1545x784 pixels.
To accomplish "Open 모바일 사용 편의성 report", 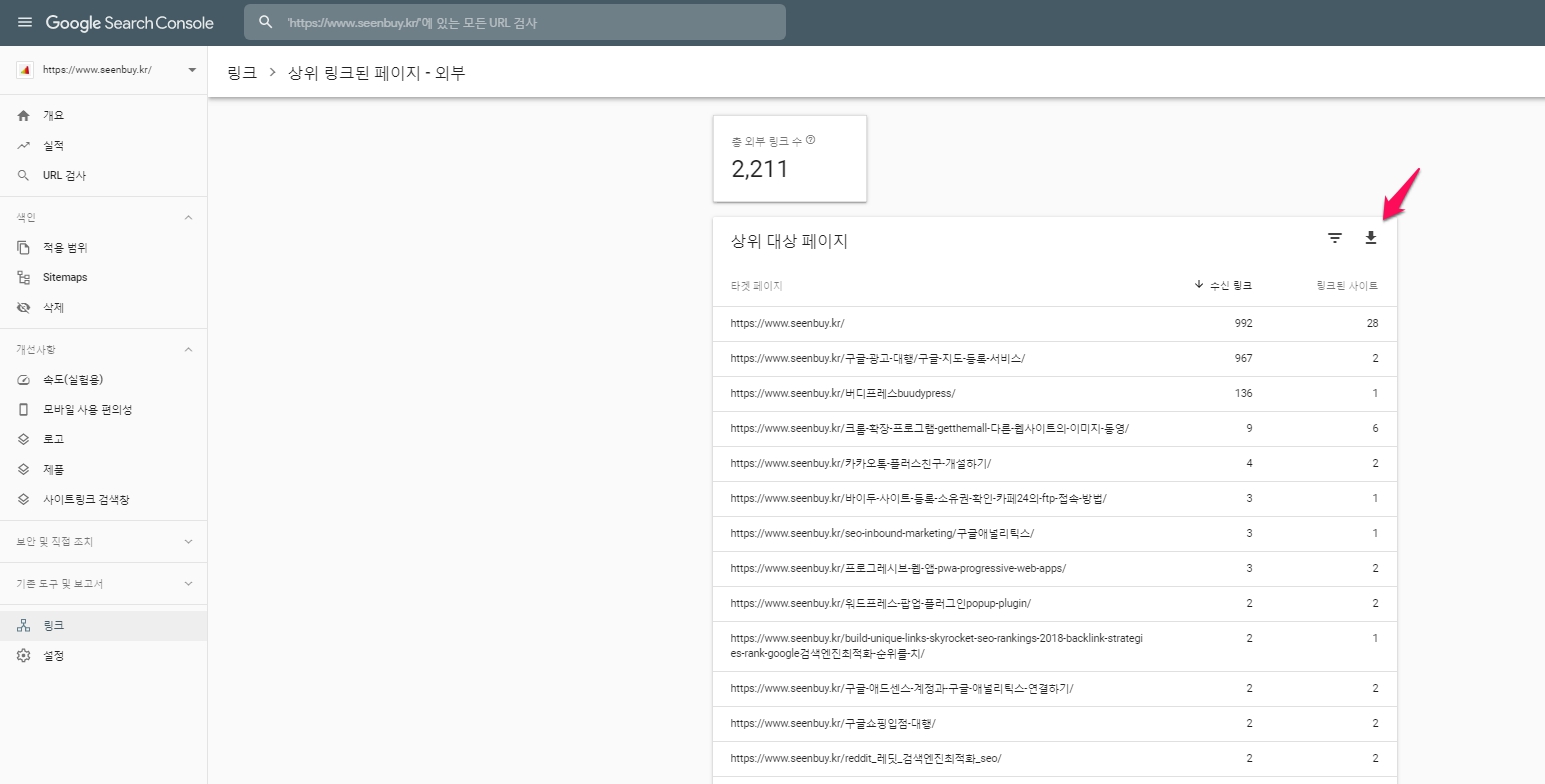I will click(87, 410).
